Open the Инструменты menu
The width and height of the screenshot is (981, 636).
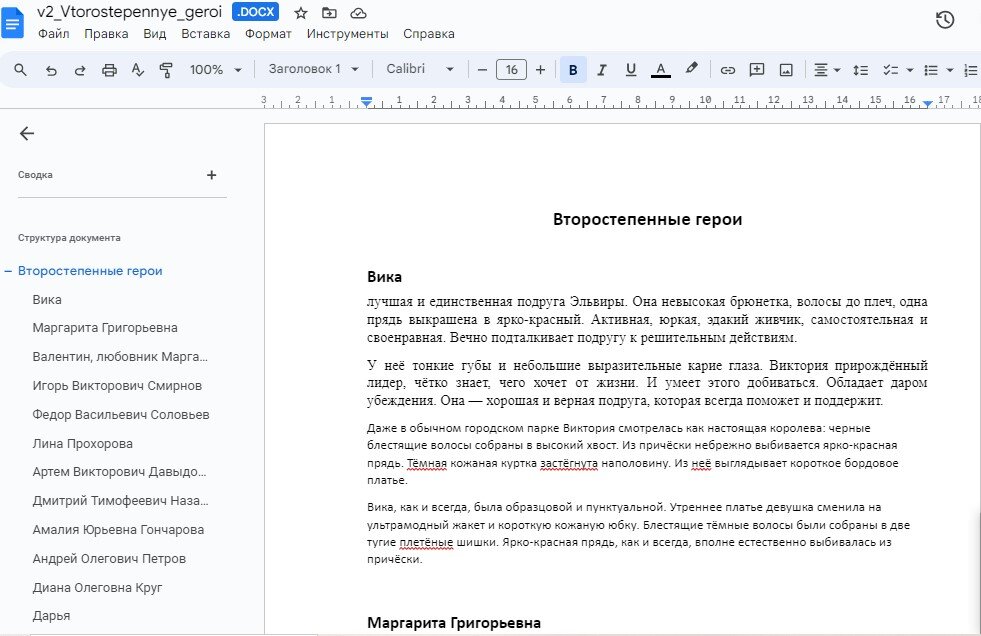click(347, 34)
